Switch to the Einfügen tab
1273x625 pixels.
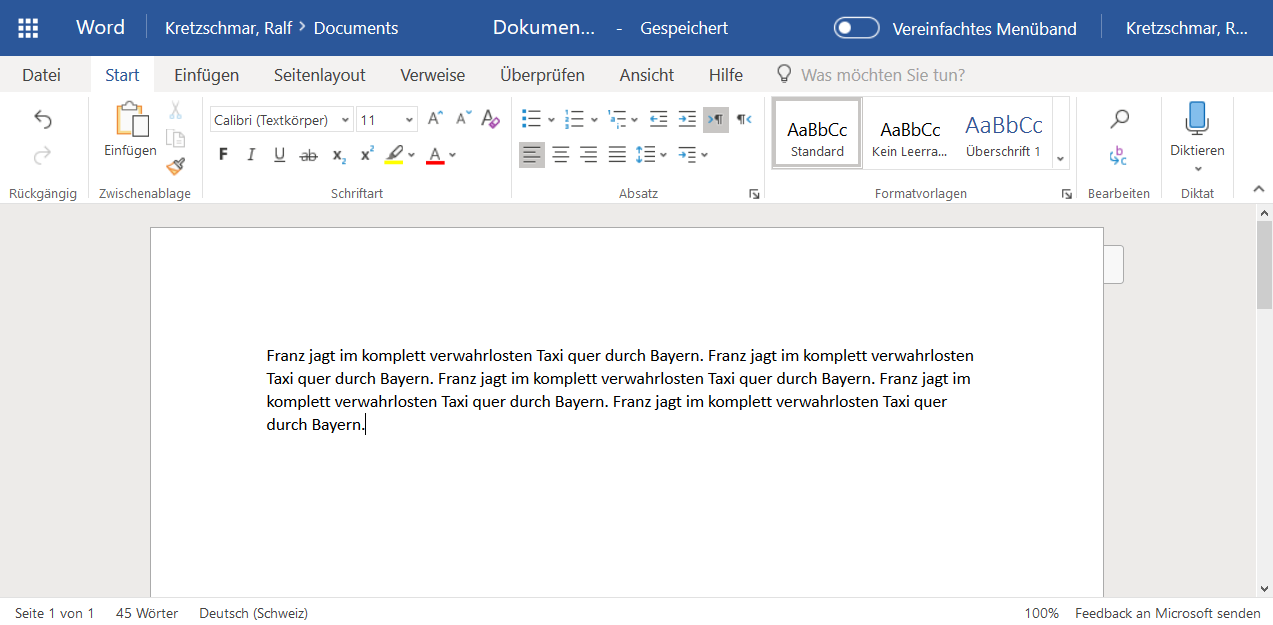206,75
